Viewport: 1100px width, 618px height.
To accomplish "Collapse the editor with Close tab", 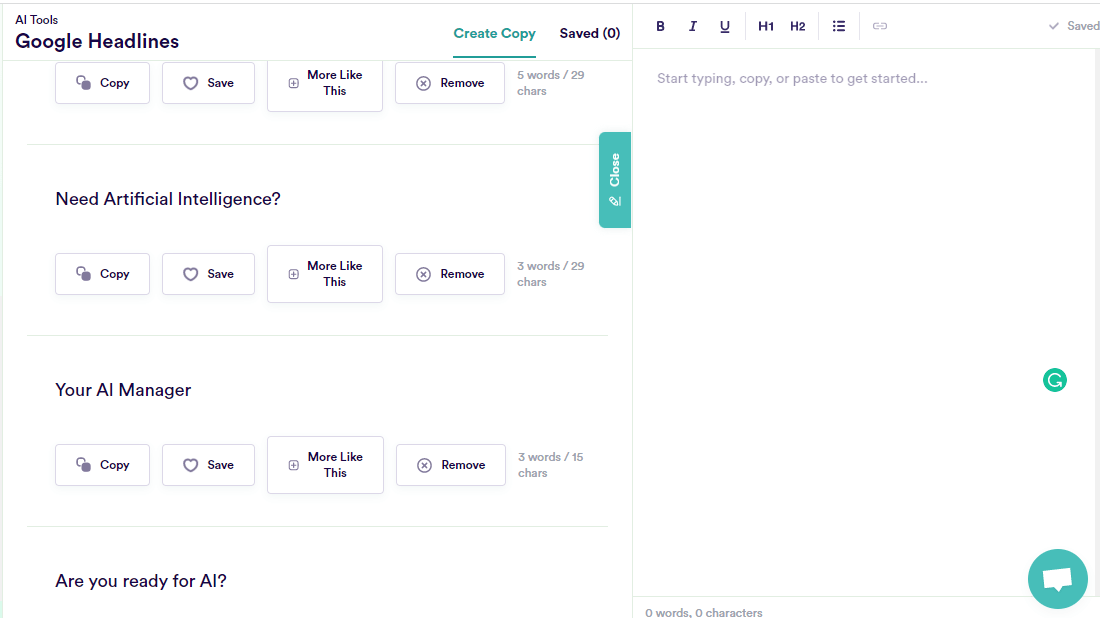I will (x=615, y=180).
